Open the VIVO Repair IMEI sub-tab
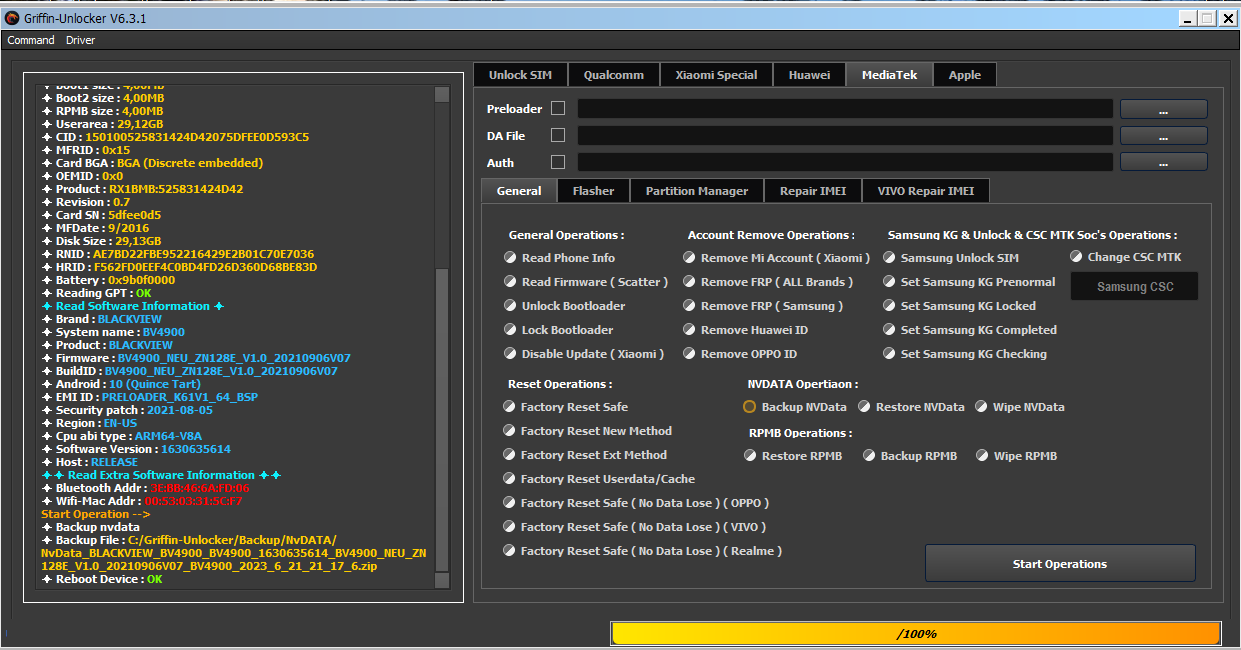The width and height of the screenshot is (1241, 650). [x=925, y=191]
